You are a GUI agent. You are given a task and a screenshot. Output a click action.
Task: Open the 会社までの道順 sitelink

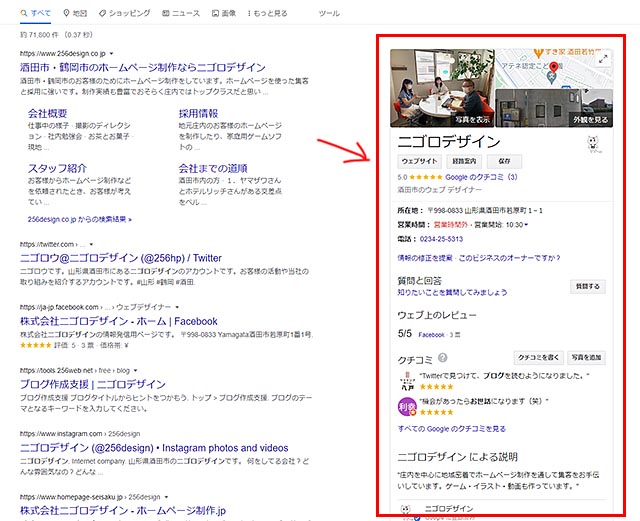[213, 168]
